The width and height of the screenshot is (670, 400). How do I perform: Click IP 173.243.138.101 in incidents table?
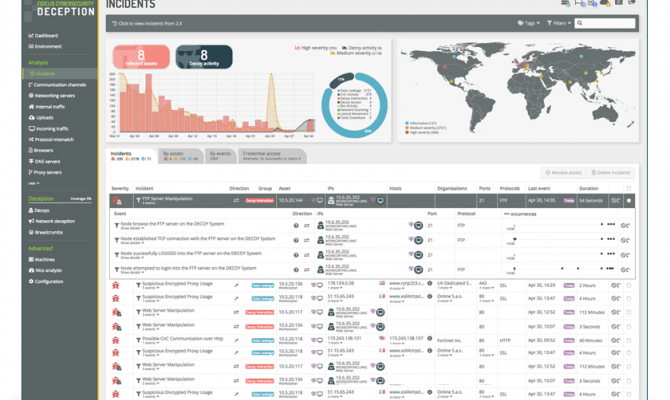click(x=344, y=338)
